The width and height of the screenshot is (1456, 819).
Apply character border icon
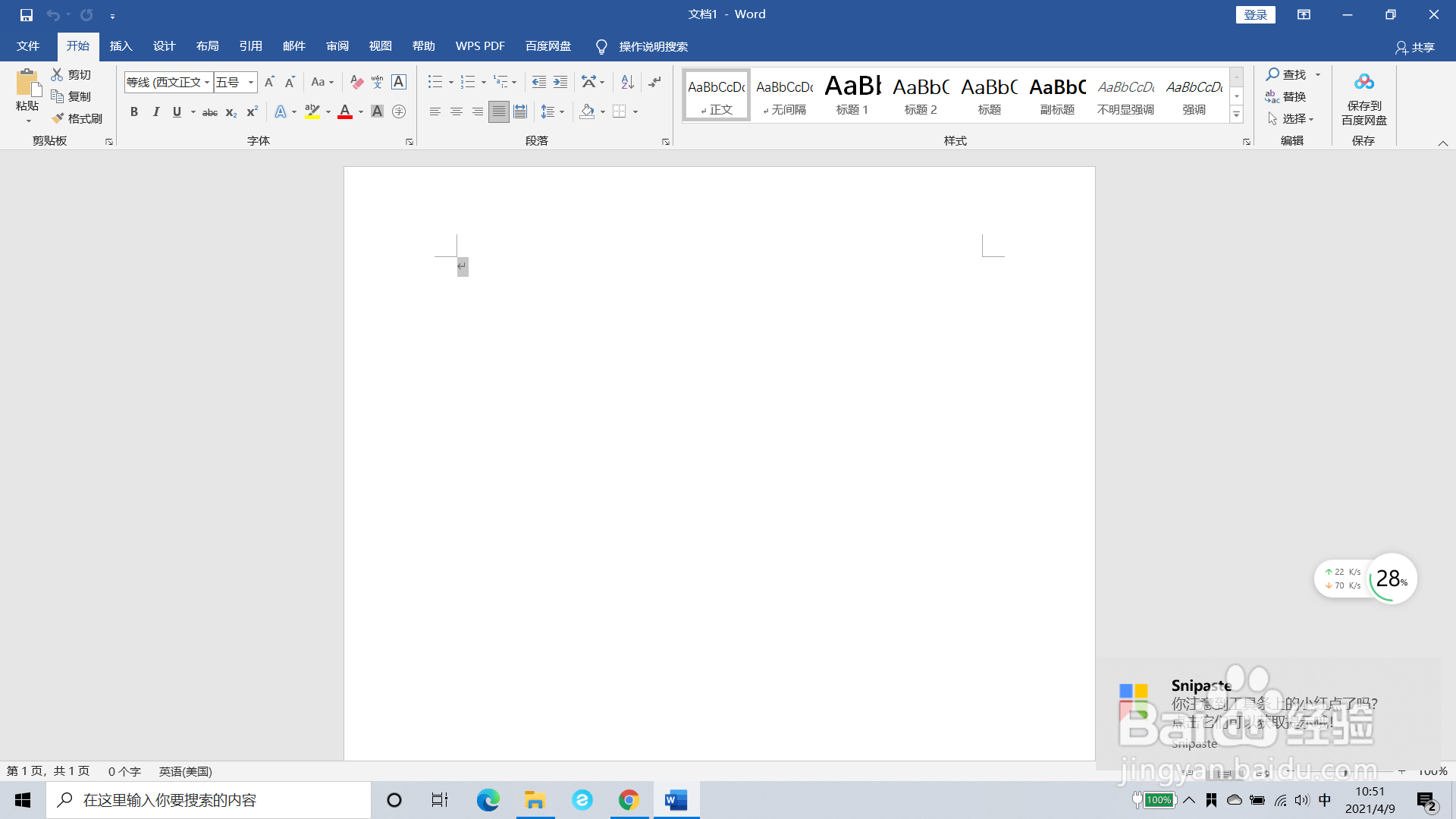[x=399, y=82]
